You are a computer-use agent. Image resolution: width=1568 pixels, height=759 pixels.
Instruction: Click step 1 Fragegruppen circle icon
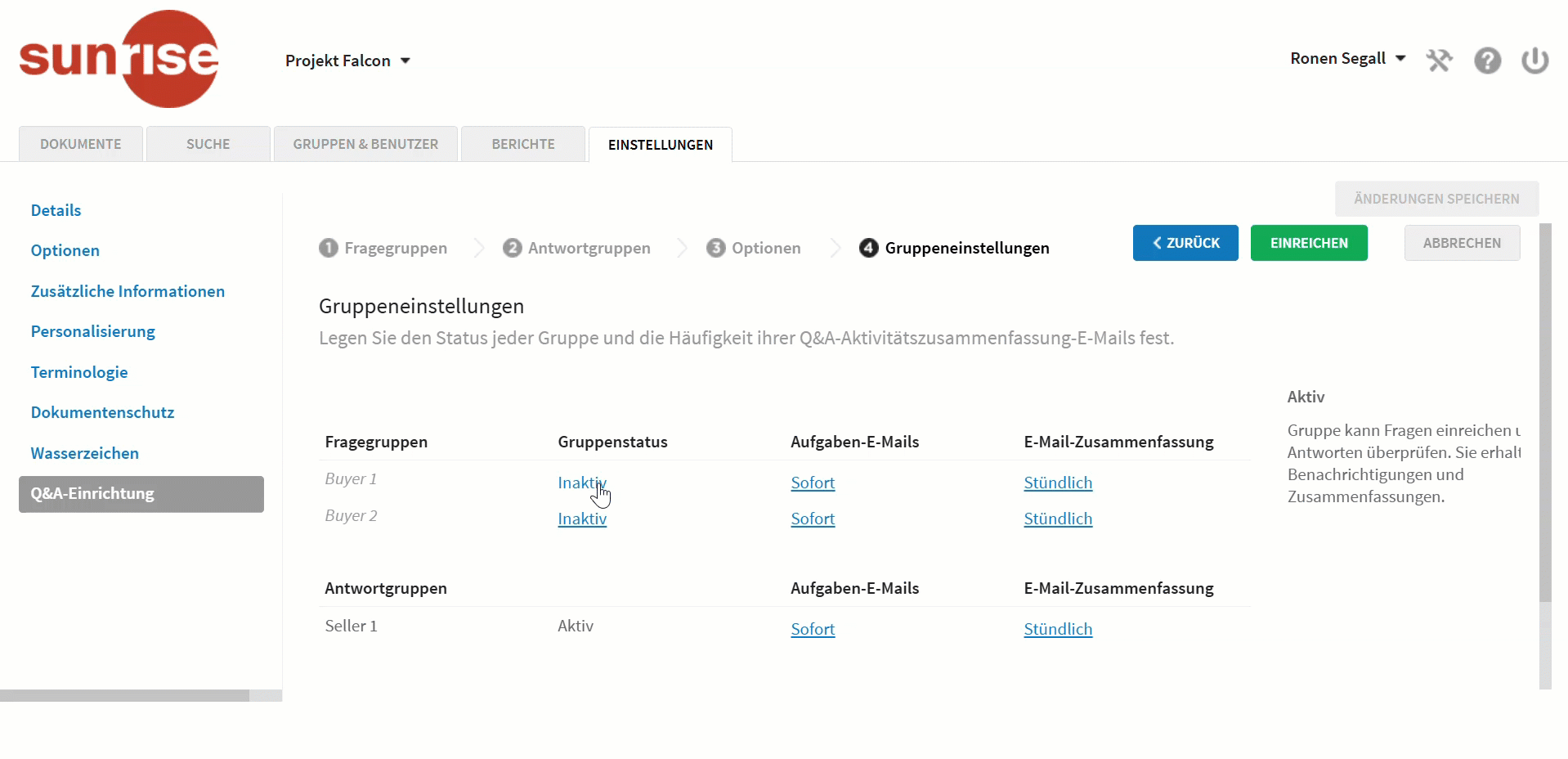click(x=329, y=248)
